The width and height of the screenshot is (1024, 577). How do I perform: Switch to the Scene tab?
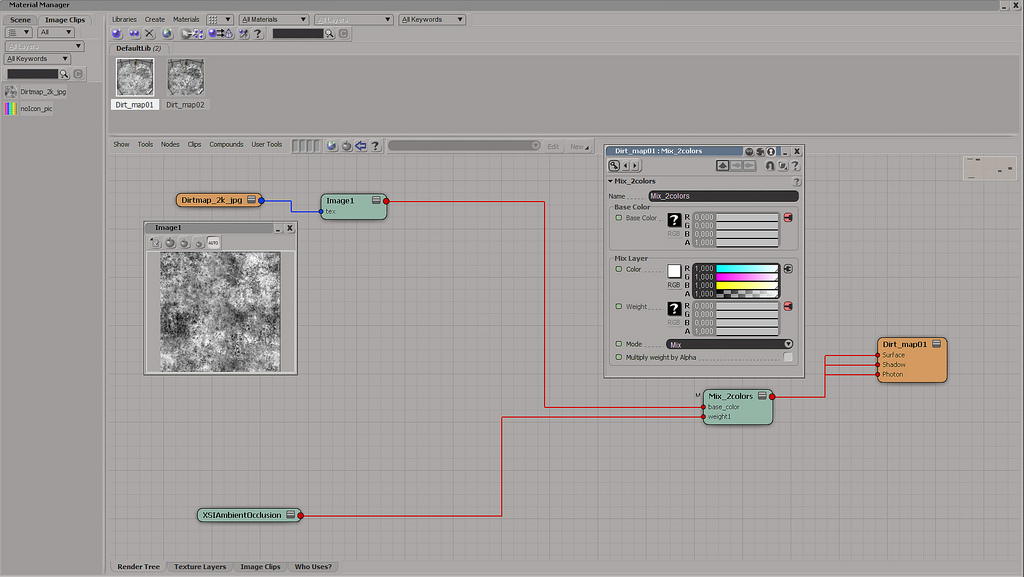(x=20, y=20)
